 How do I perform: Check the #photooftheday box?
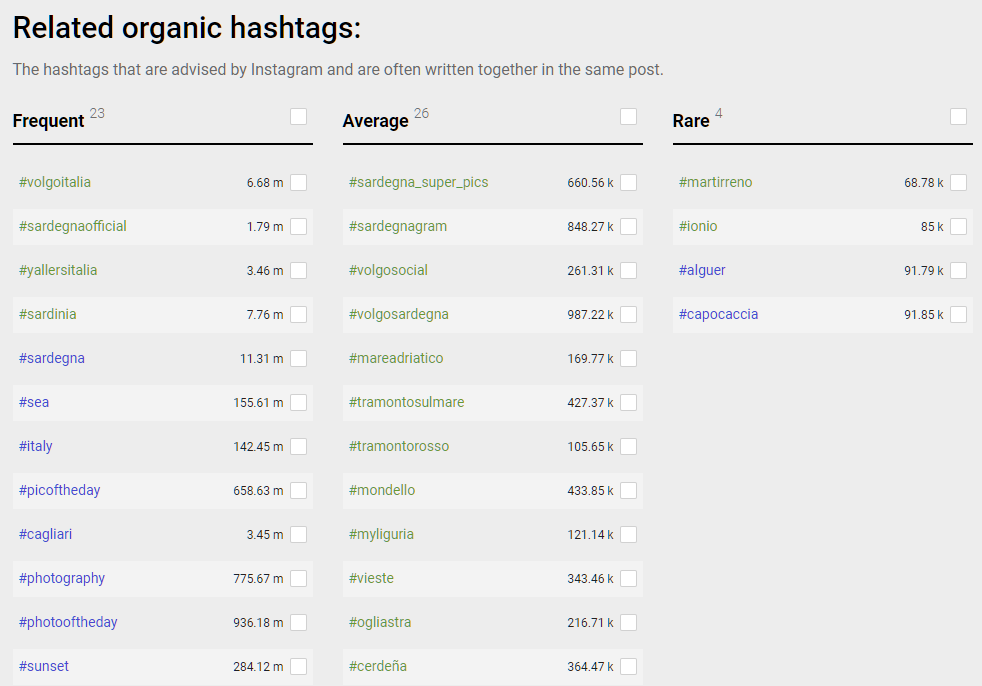(x=299, y=622)
